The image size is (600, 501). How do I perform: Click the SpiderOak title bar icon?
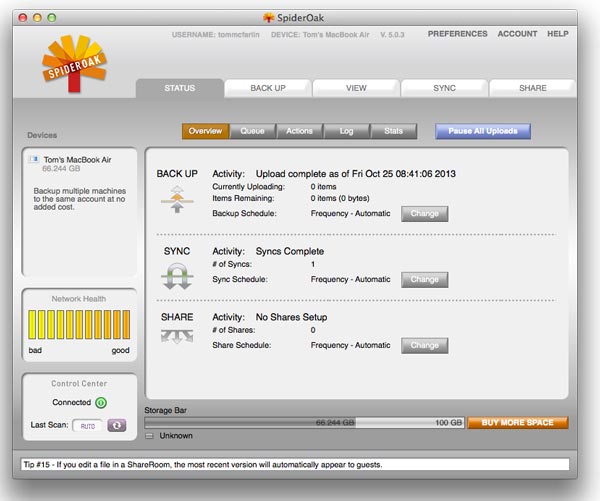pyautogui.click(x=269, y=17)
